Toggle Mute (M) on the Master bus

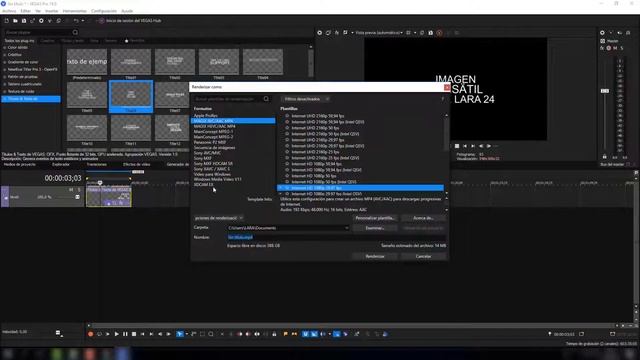[x=615, y=48]
